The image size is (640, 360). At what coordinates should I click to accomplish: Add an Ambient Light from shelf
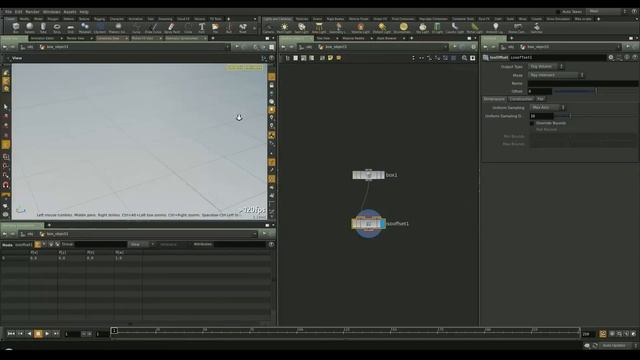click(x=495, y=28)
